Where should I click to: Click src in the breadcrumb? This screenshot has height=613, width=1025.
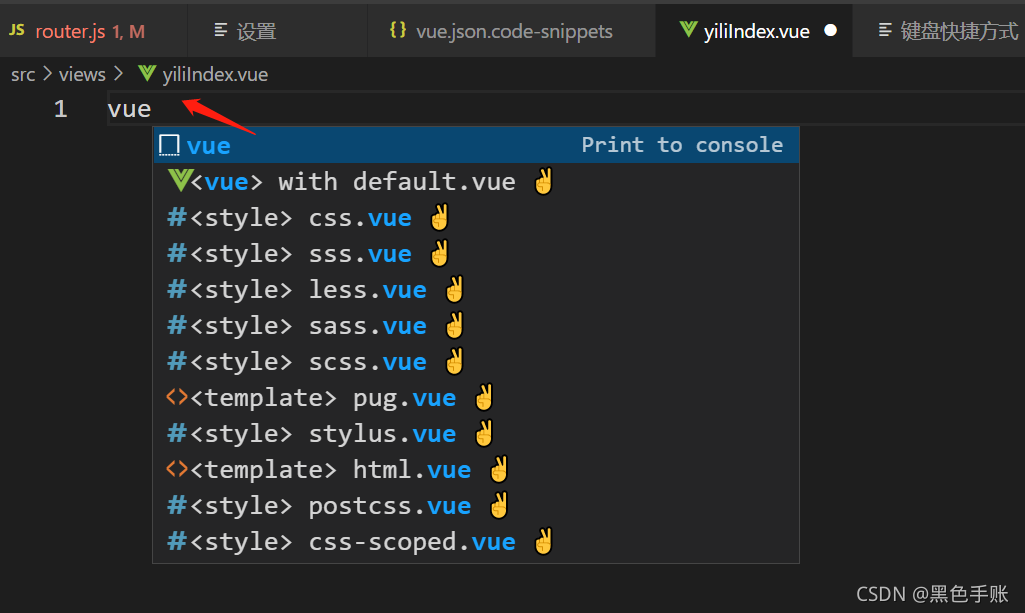coord(23,75)
